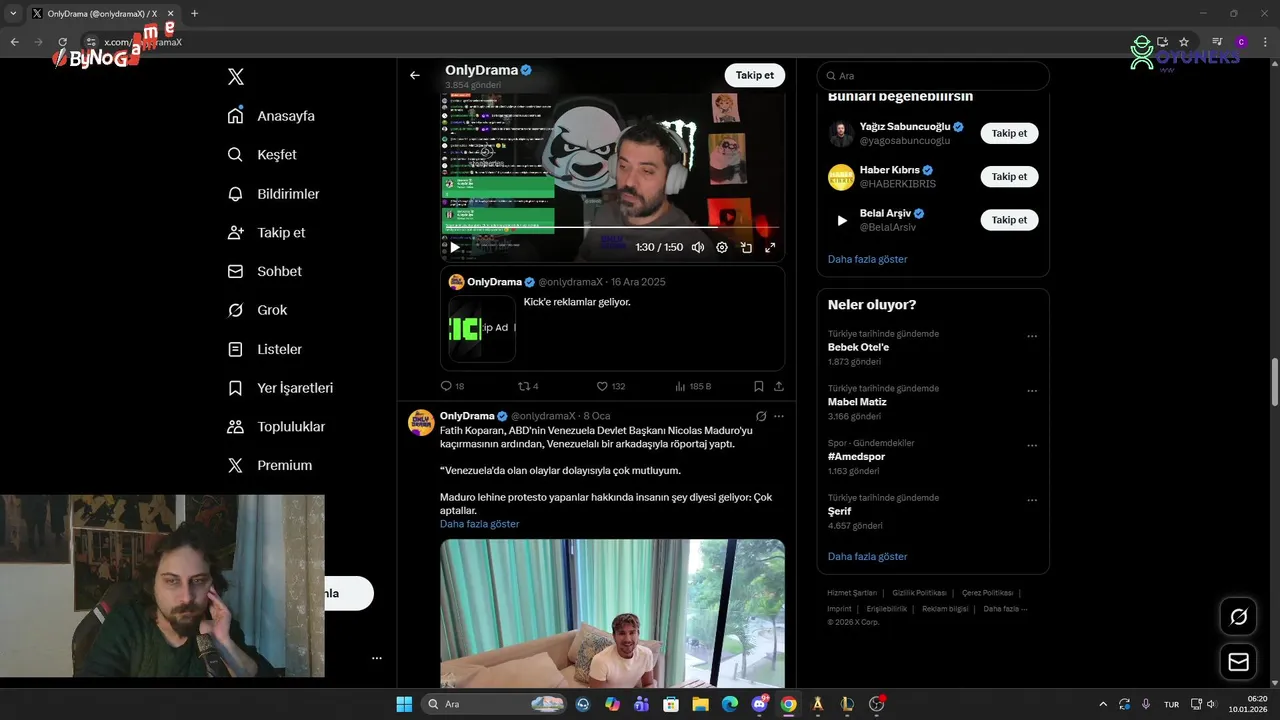The image size is (1280, 720).
Task: Click the X logo in sidebar
Action: 236,77
